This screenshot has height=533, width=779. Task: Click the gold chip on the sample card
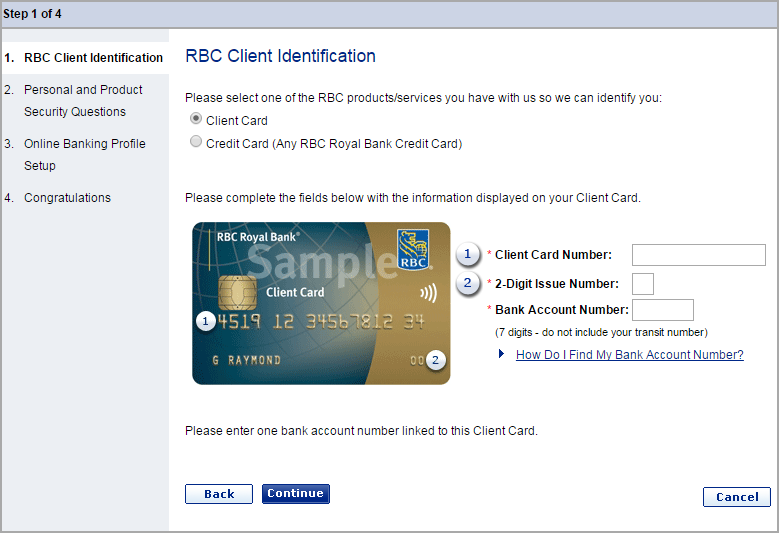click(233, 293)
